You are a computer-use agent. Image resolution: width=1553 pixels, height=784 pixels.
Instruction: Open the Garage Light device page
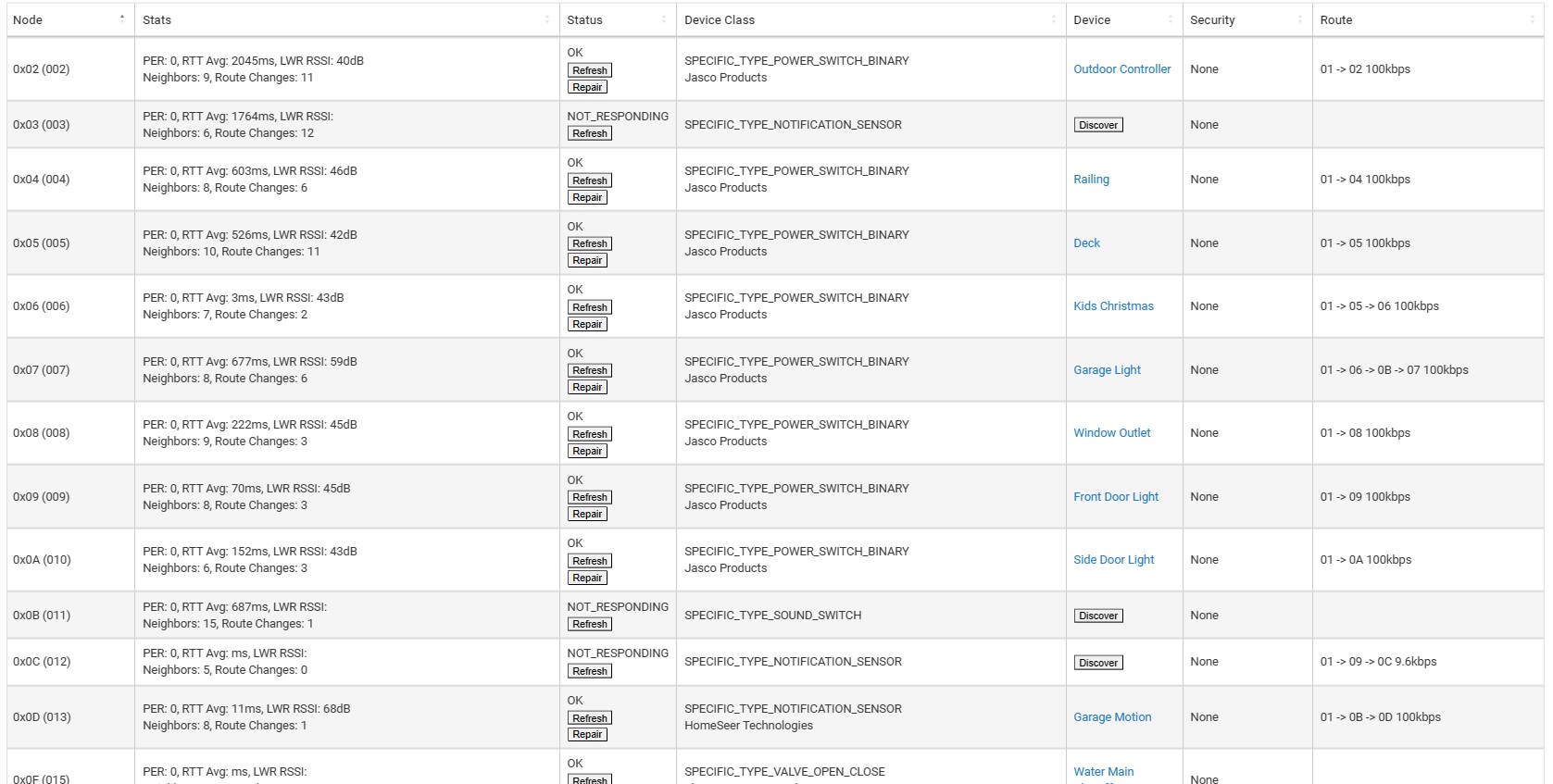pyautogui.click(x=1107, y=369)
